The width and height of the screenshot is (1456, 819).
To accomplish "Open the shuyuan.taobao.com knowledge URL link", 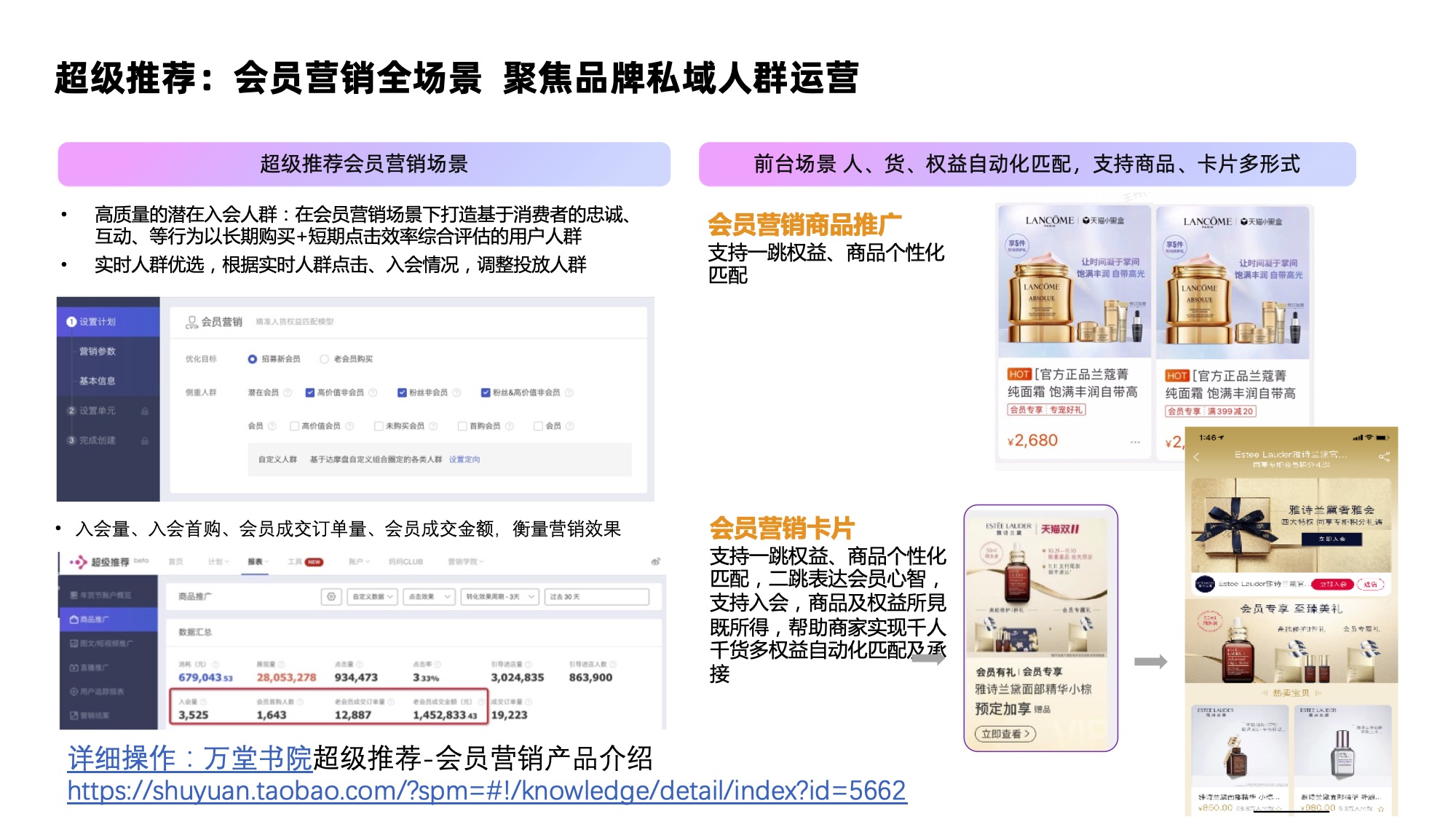I will pyautogui.click(x=486, y=791).
